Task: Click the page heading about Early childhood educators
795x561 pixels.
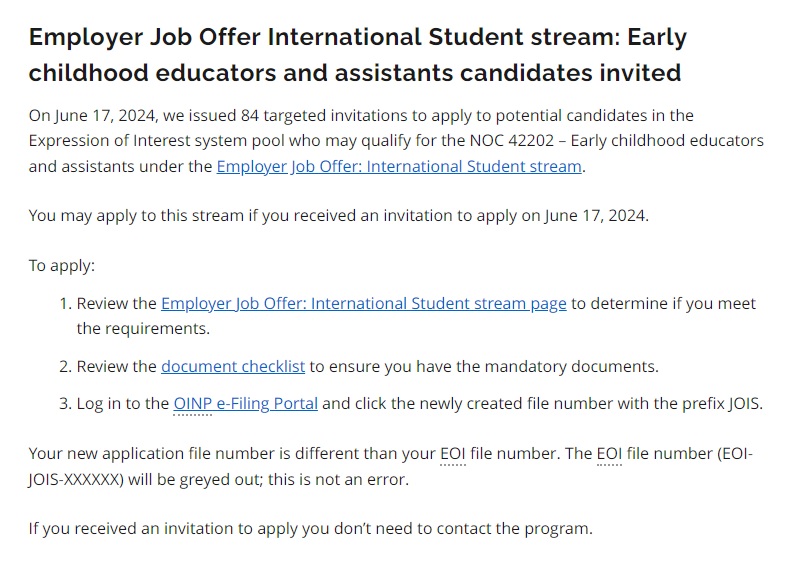Action: [x=357, y=55]
